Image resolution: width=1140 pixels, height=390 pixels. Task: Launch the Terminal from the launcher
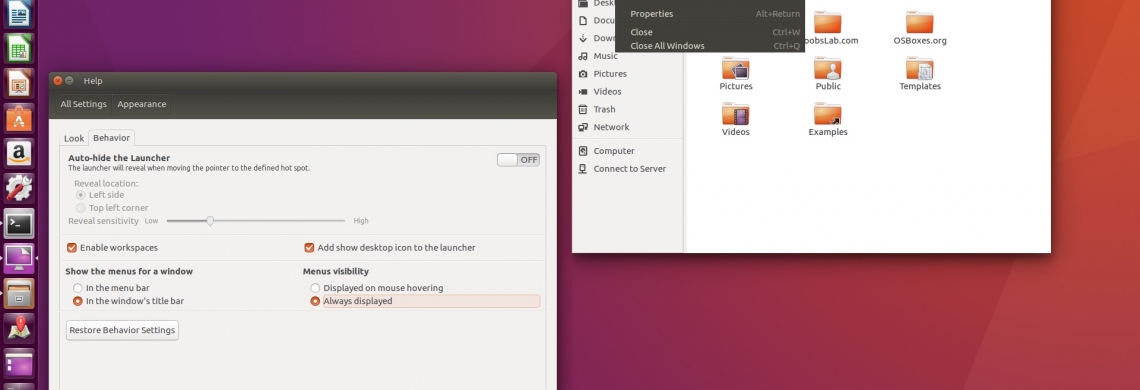coord(19,223)
